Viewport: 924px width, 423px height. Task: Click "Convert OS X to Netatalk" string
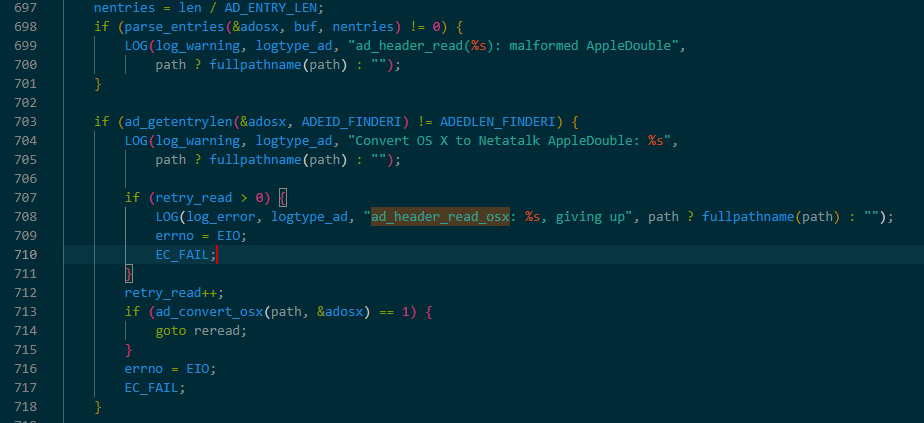[x=450, y=141]
